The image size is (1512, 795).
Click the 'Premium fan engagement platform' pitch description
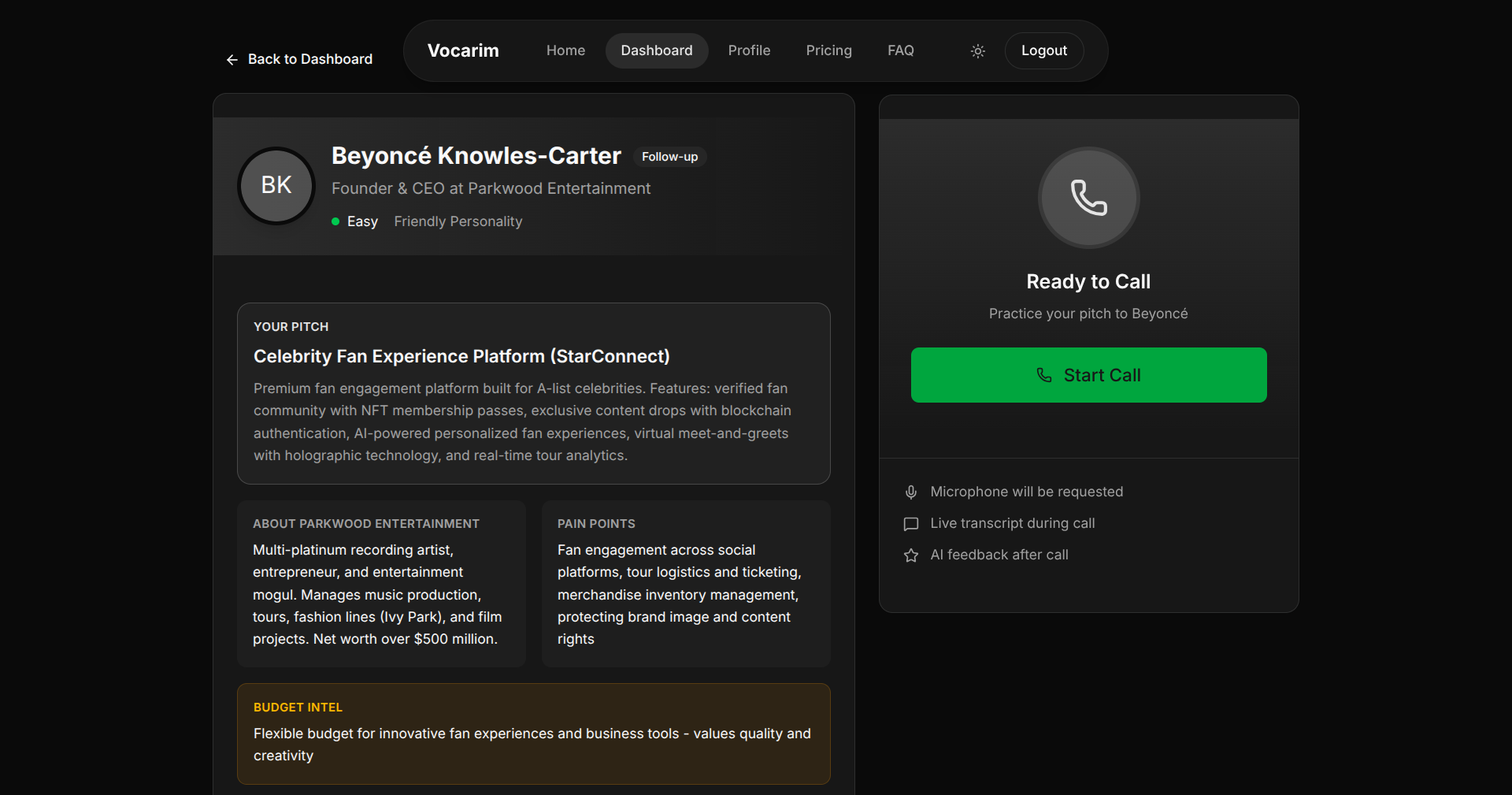(523, 422)
